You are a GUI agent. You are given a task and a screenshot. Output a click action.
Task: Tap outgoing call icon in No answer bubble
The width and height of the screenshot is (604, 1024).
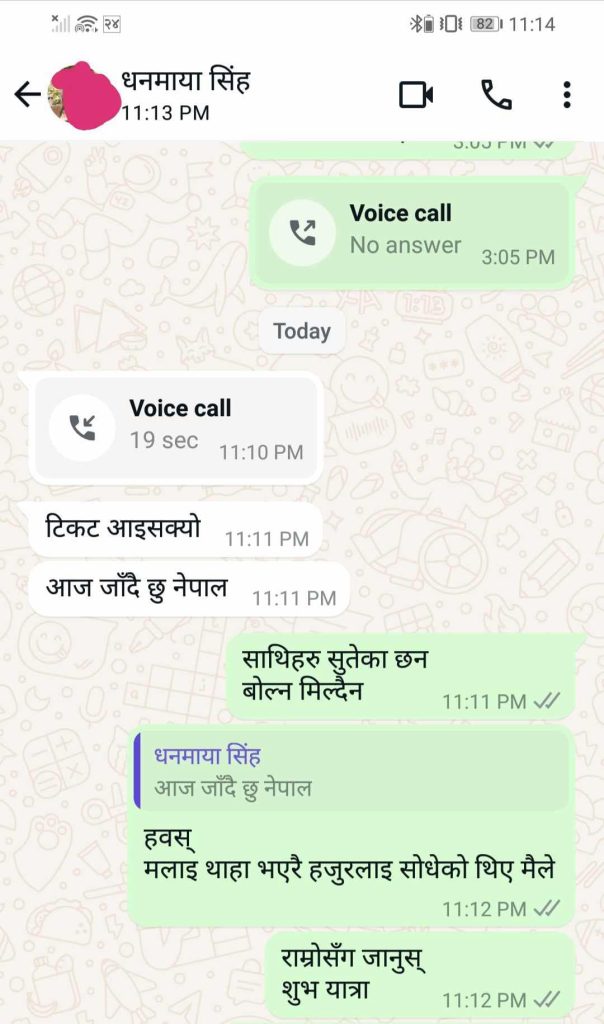coord(302,232)
